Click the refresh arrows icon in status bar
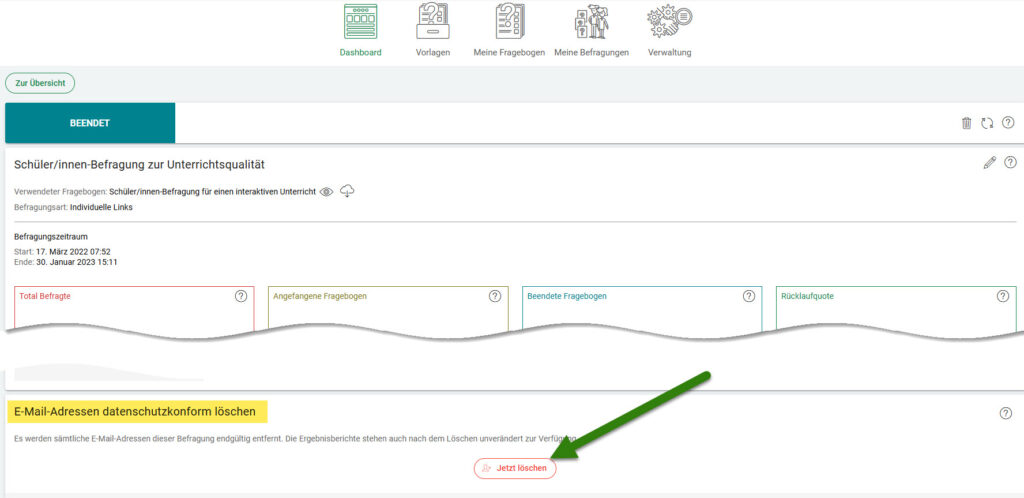Viewport: 1024px width, 498px height. coord(987,123)
